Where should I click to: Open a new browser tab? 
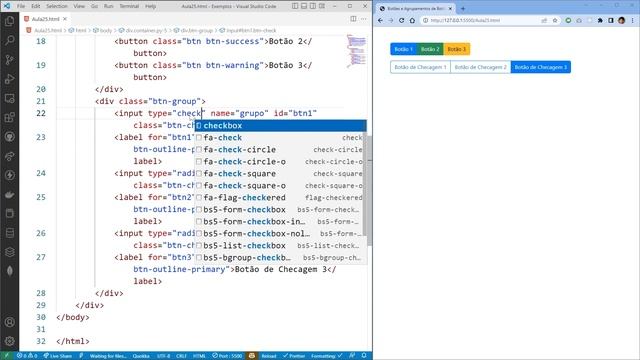click(463, 8)
